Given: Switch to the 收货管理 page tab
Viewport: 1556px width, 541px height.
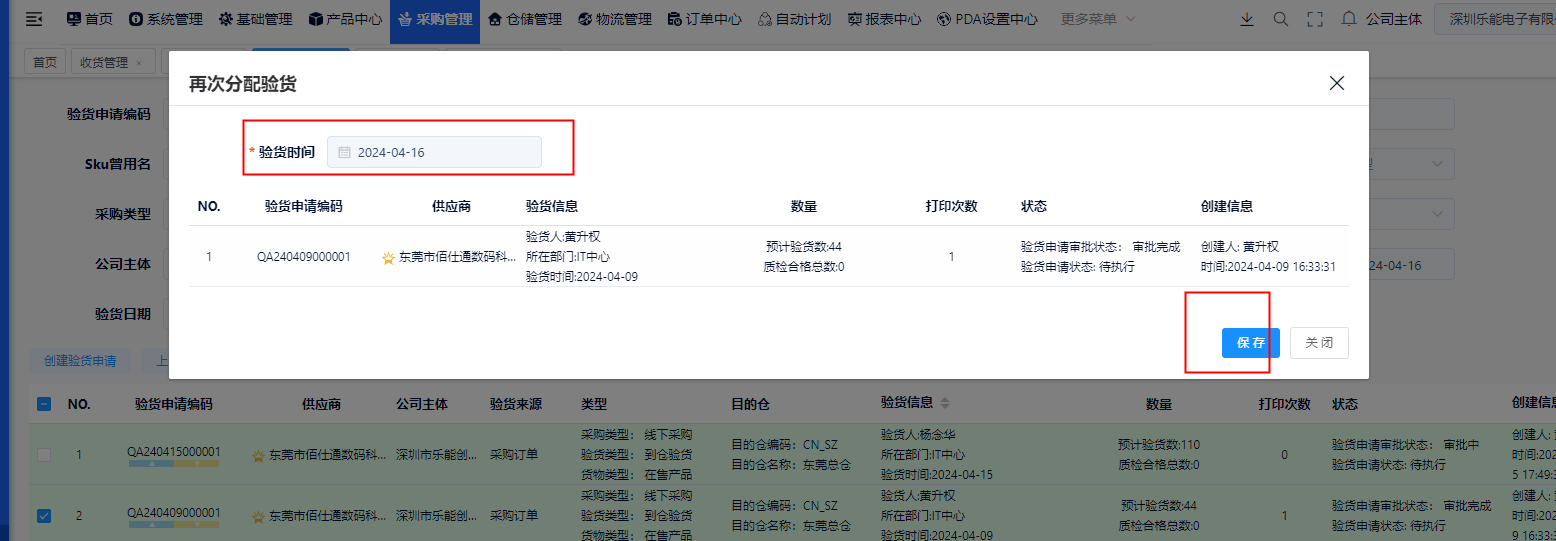Looking at the screenshot, I should [112, 62].
